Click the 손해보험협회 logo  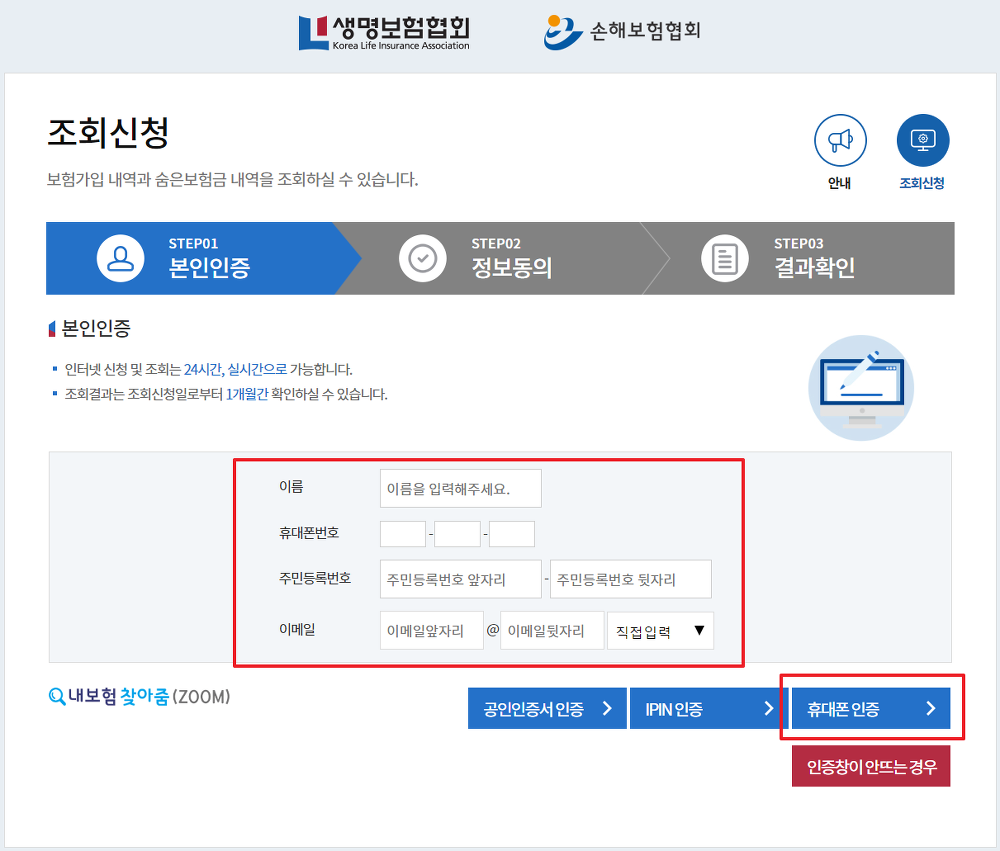point(622,31)
